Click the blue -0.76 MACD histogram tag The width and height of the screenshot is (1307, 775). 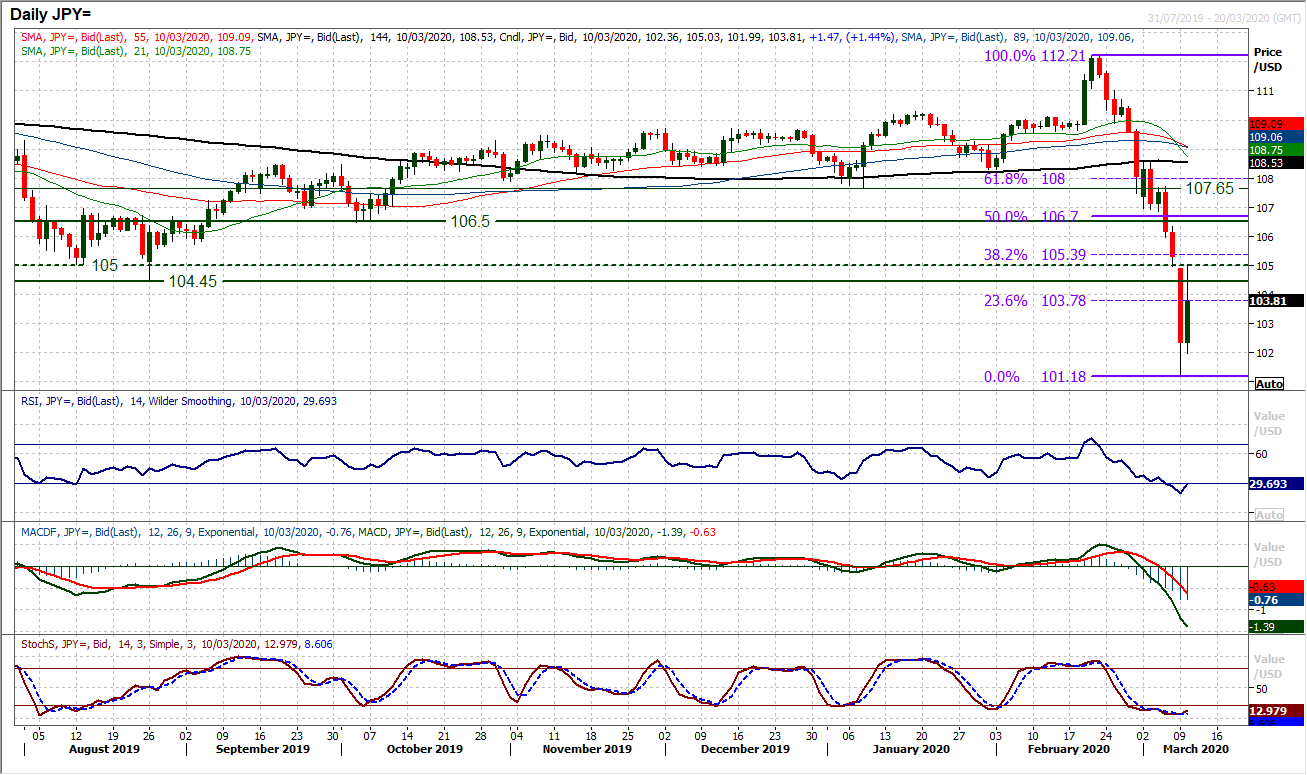click(1277, 601)
